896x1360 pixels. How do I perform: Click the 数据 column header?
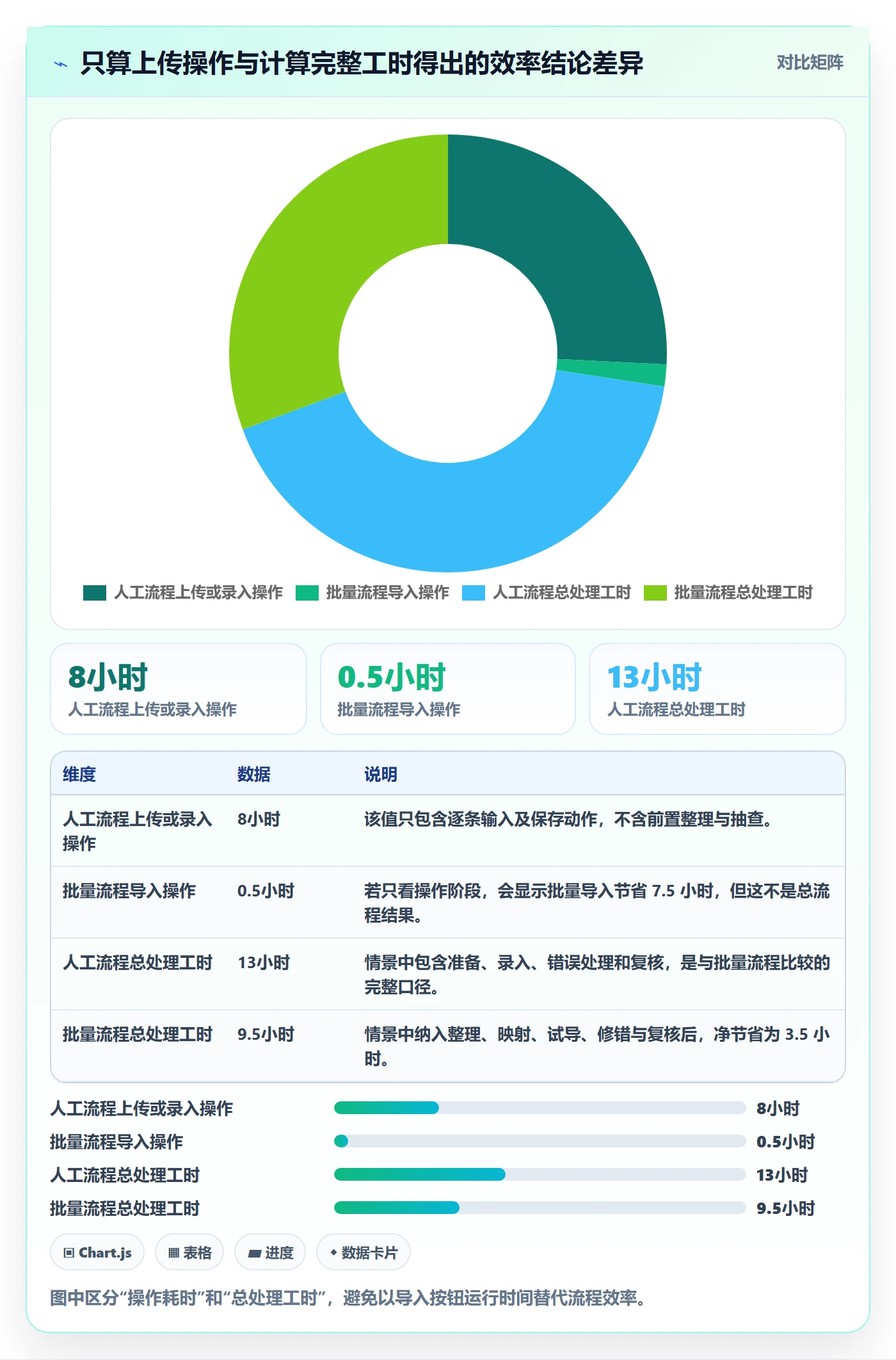click(x=254, y=774)
